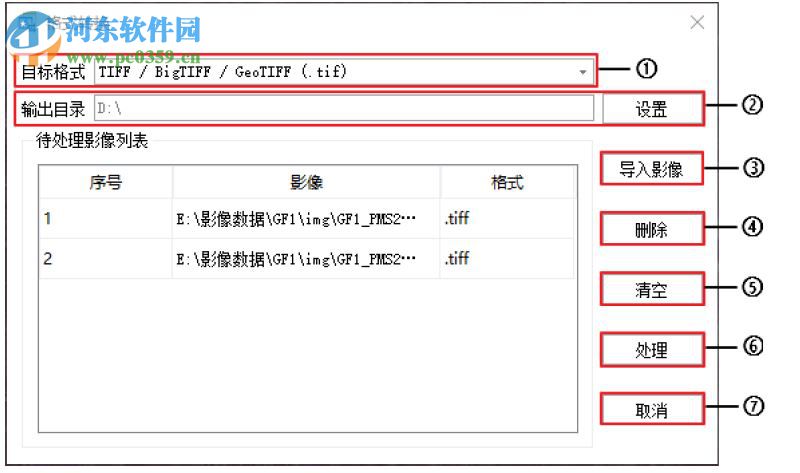The width and height of the screenshot is (800, 473).
Task: Select the 格式 column header
Action: point(507,182)
